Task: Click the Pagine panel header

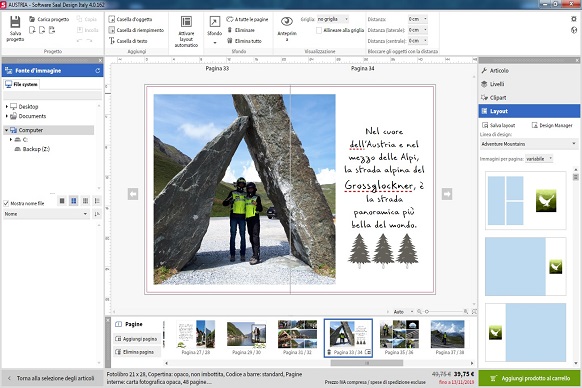Action: point(129,324)
